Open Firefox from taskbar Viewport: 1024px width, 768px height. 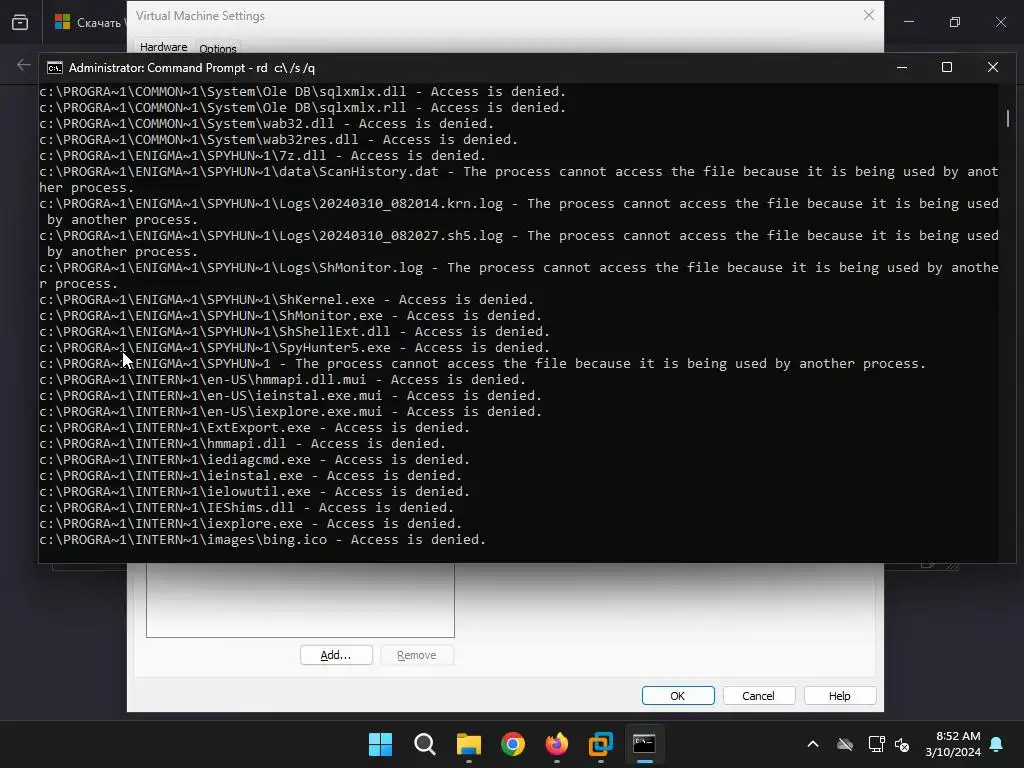point(556,744)
